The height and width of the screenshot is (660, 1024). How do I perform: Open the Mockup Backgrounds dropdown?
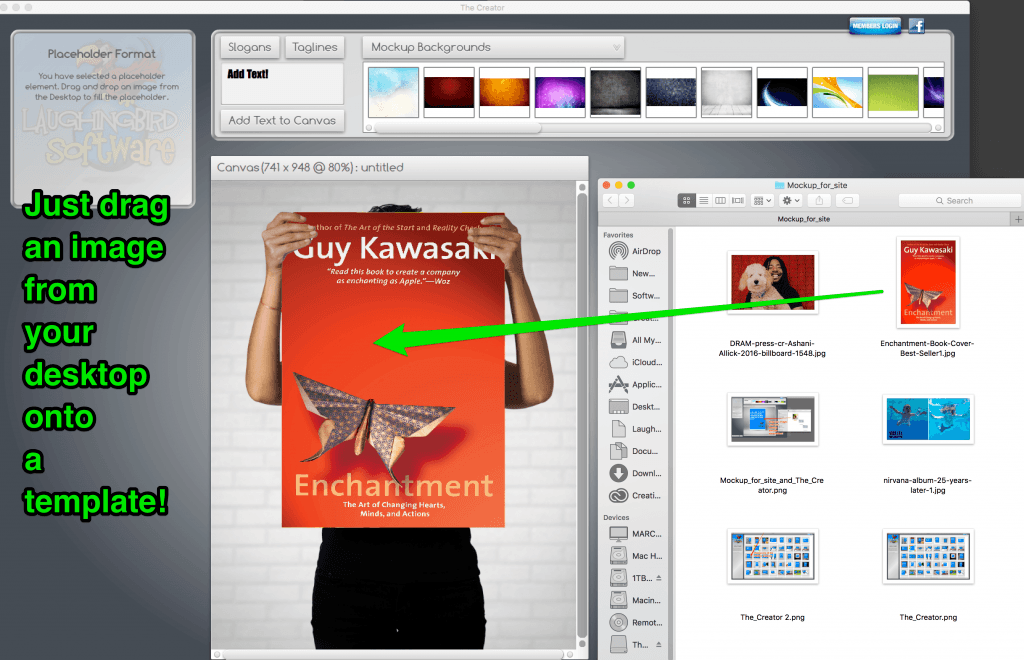tap(493, 47)
